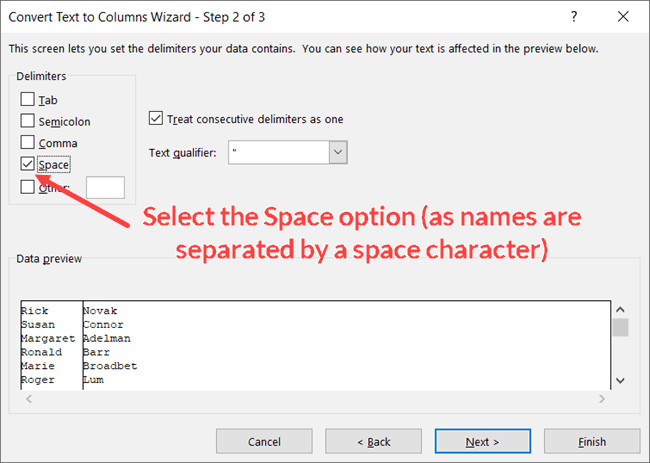Click the Other delimiter text field

[x=105, y=187]
